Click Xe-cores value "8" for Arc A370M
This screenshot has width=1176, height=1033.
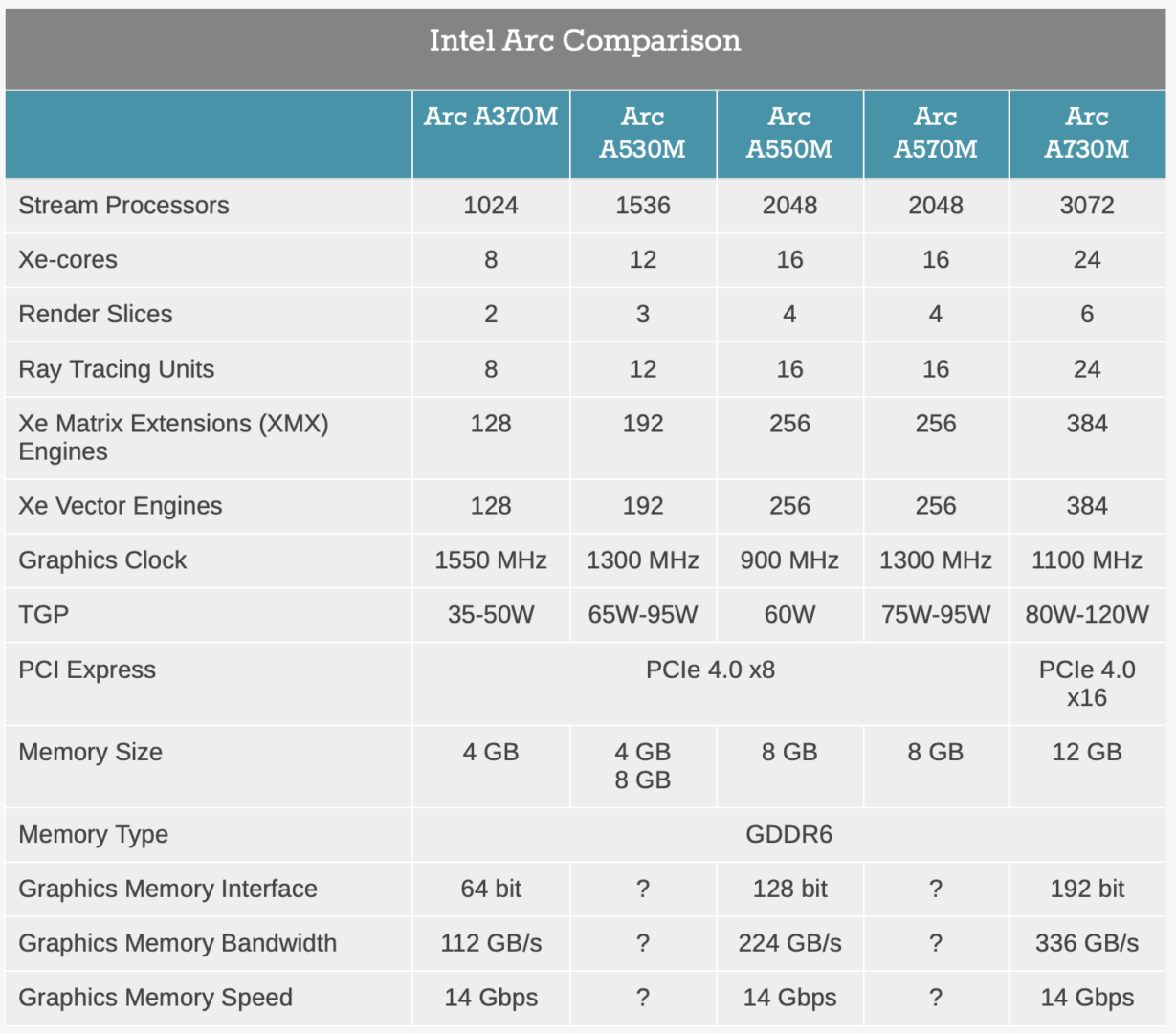[491, 260]
